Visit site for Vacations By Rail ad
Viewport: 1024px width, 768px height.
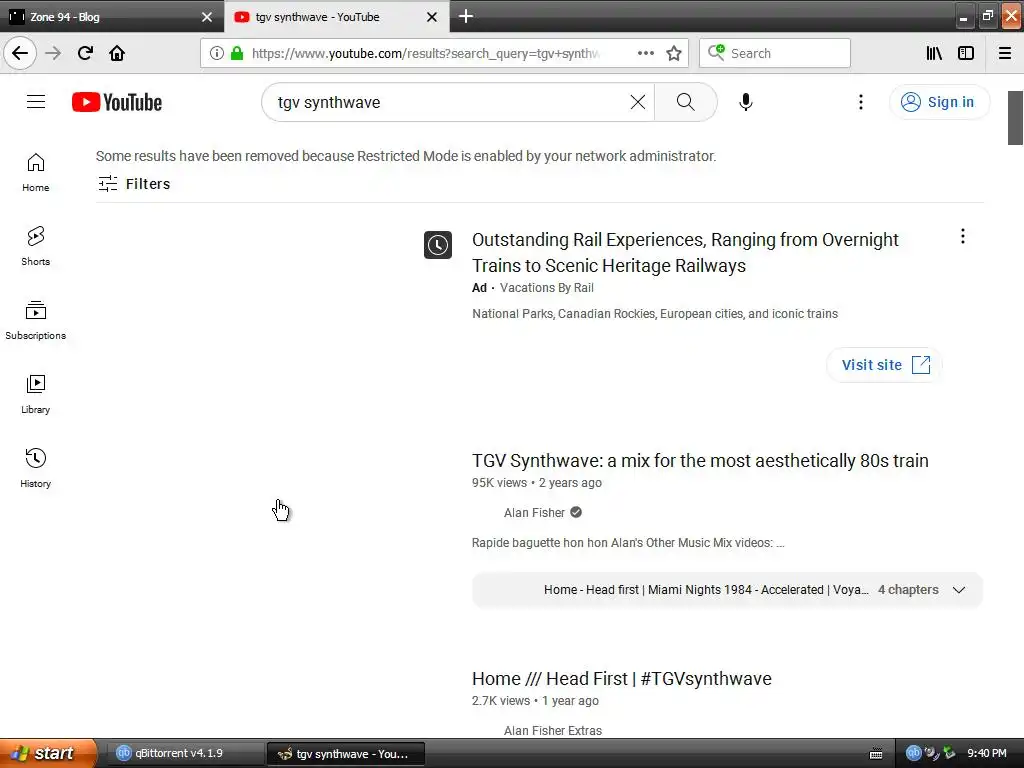pyautogui.click(x=885, y=364)
